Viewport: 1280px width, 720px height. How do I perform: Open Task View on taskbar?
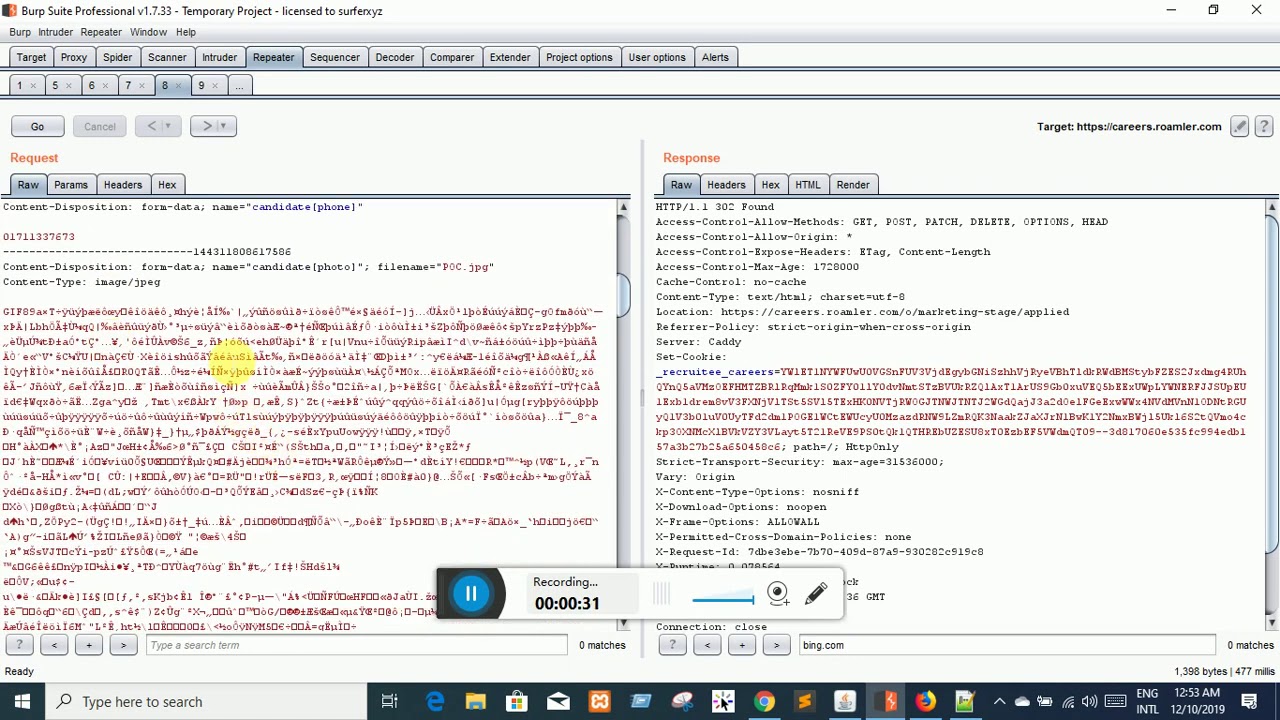[x=390, y=702]
